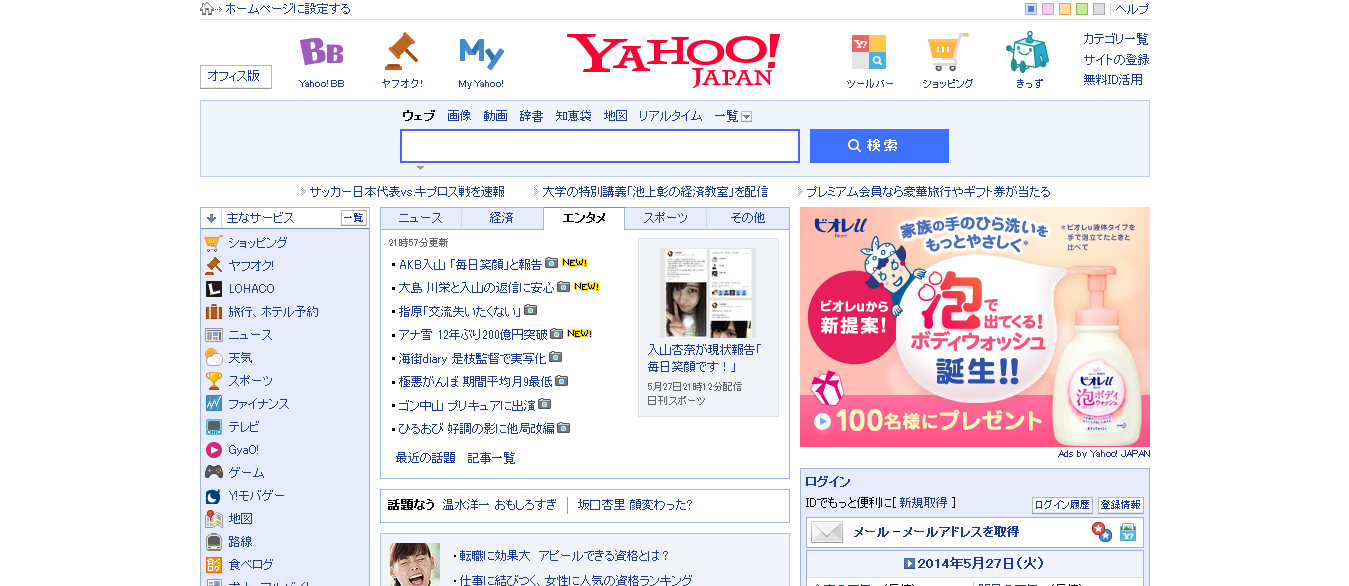Switch to the その他 tab
This screenshot has height=586, width=1349.
[x=747, y=218]
